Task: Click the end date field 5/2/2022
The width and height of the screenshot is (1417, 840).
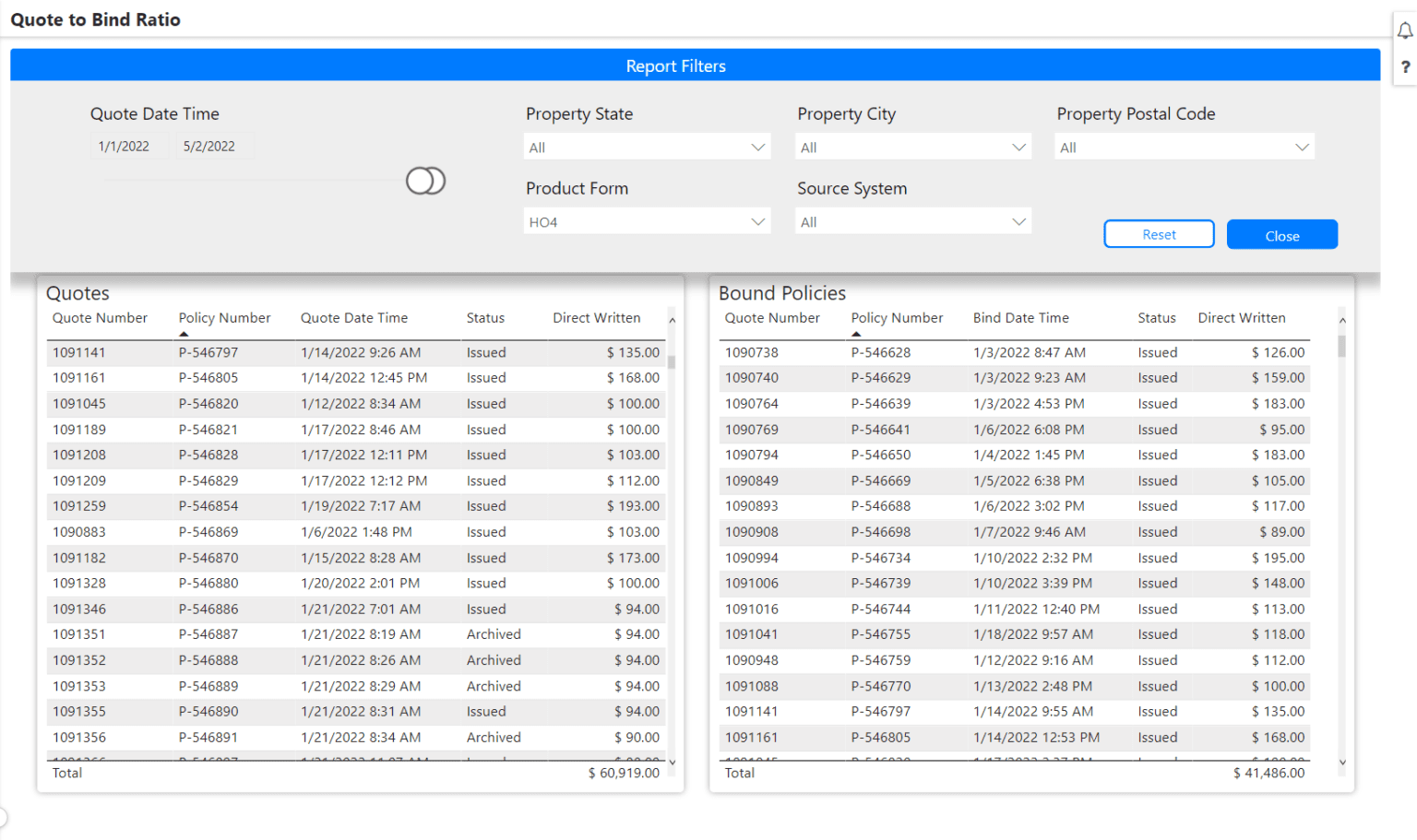Action: point(209,147)
